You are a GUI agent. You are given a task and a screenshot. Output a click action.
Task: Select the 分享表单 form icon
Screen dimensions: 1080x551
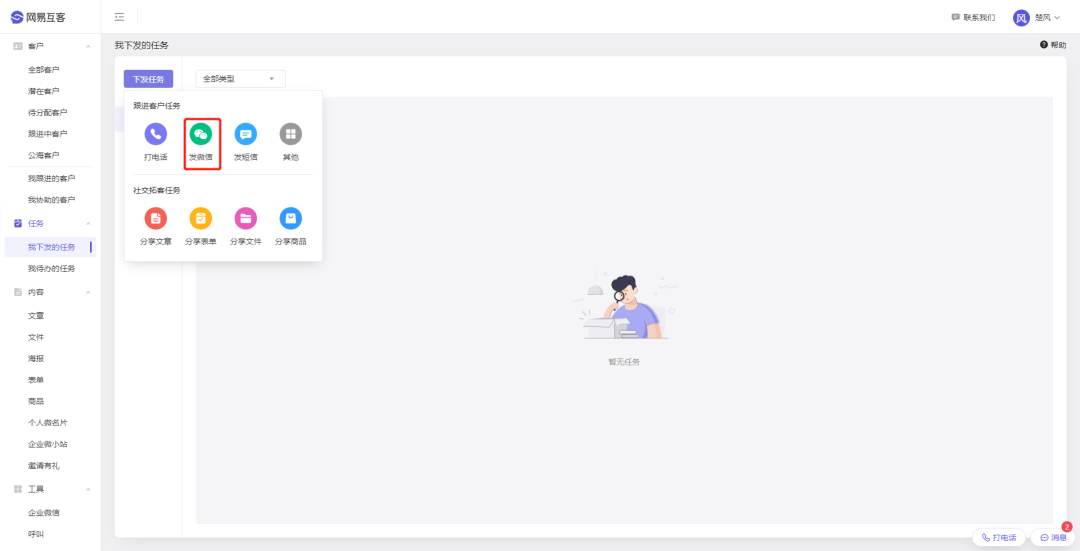(x=200, y=218)
